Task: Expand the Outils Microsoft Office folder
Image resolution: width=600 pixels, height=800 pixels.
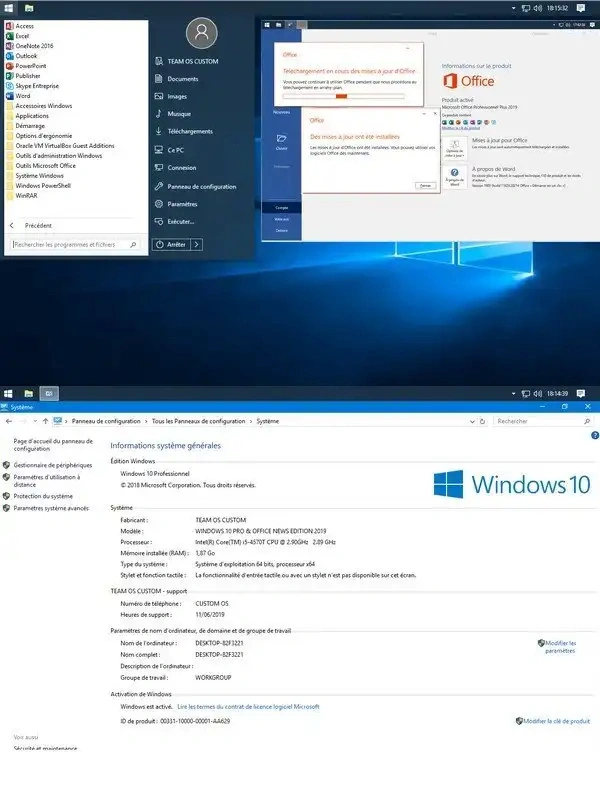Action: [45, 165]
